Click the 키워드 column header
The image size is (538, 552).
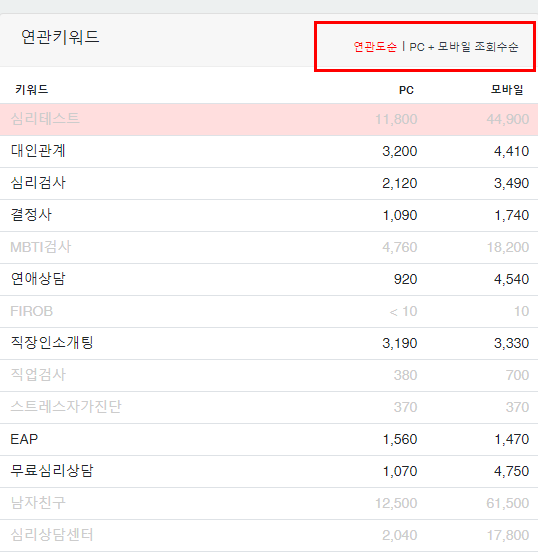click(x=31, y=89)
